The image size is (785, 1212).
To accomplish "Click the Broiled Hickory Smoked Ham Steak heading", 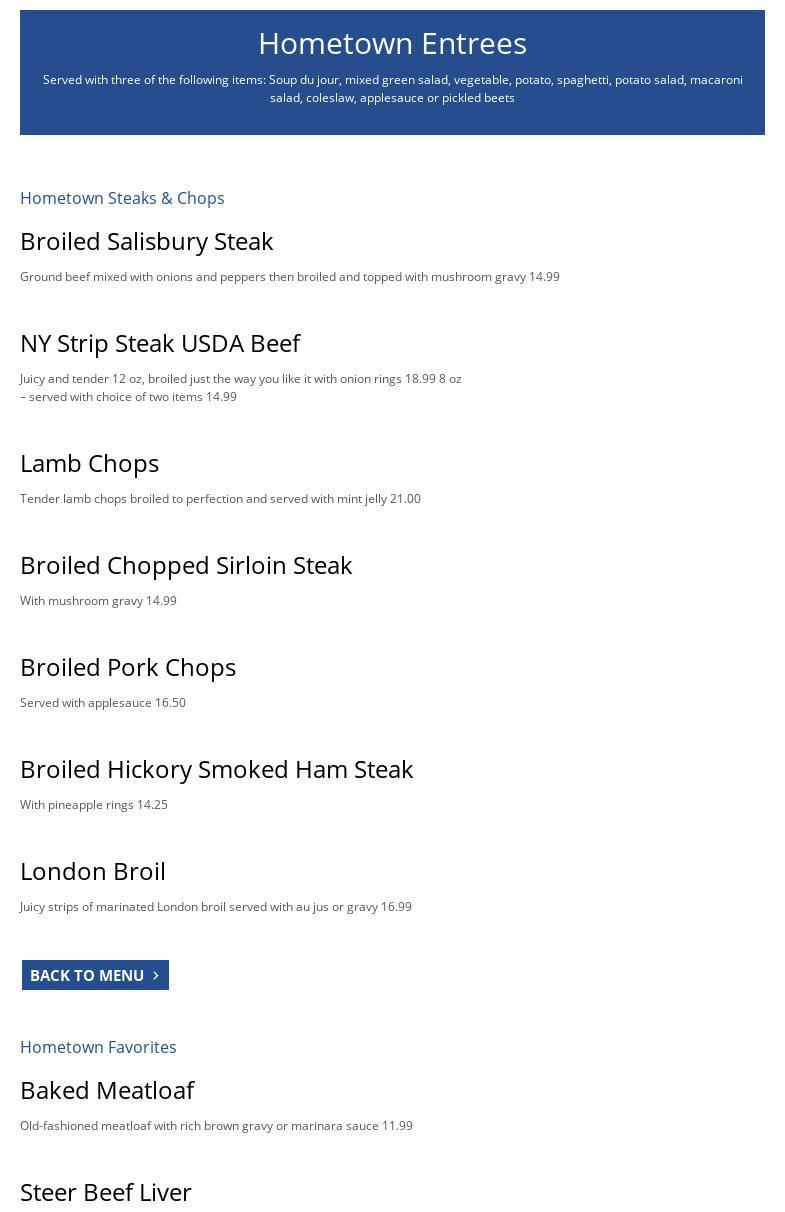I will [x=216, y=769].
